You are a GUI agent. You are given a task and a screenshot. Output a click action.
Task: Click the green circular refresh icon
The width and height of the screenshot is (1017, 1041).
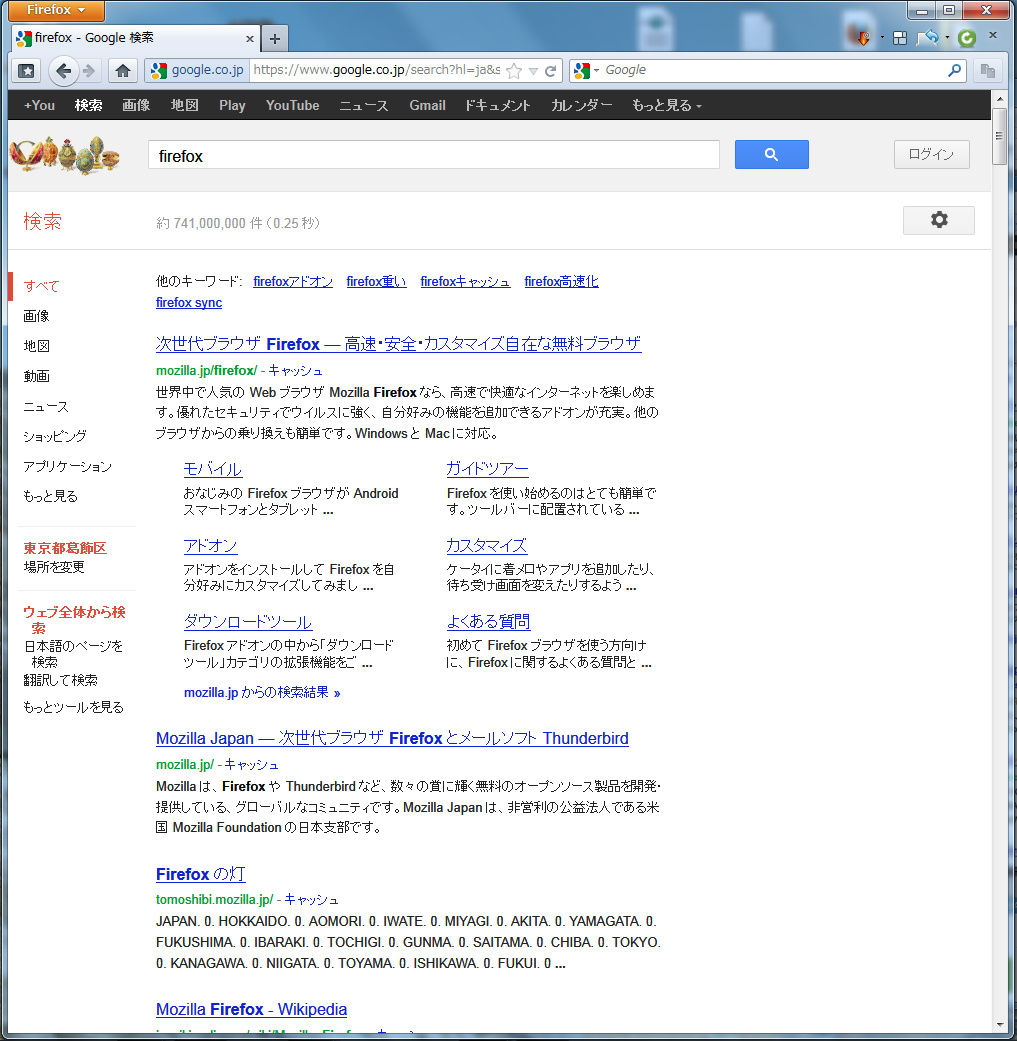point(967,38)
